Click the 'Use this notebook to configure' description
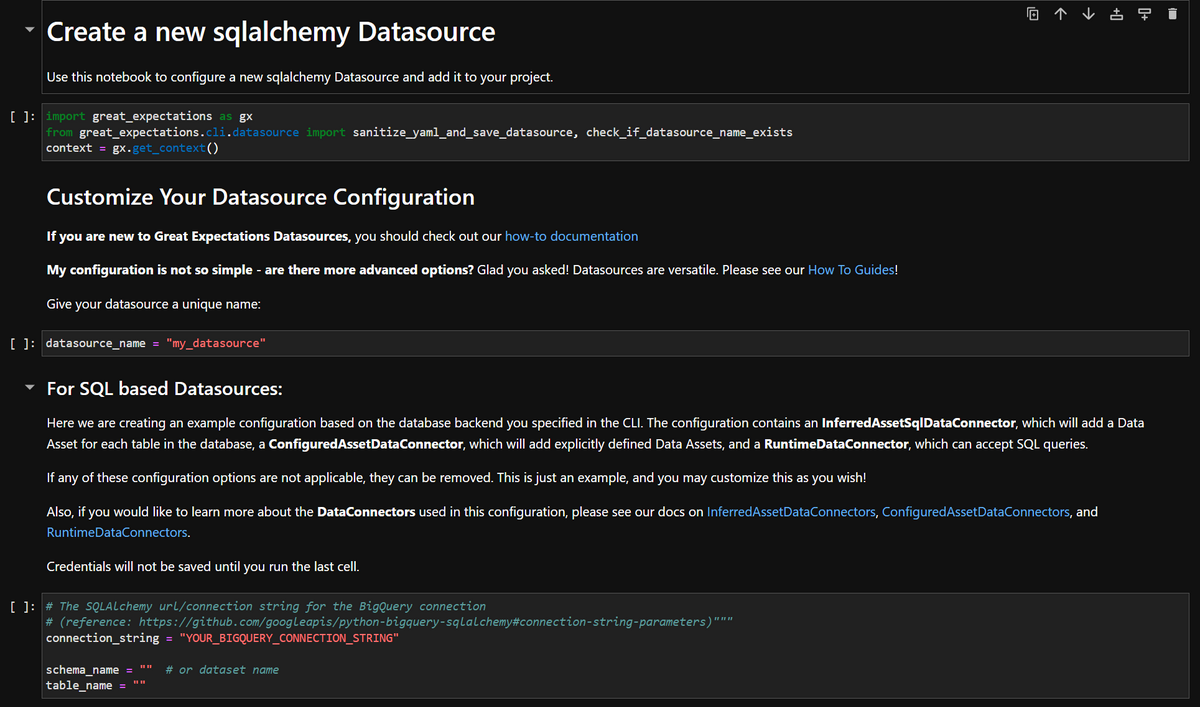The image size is (1200, 707). pos(300,77)
